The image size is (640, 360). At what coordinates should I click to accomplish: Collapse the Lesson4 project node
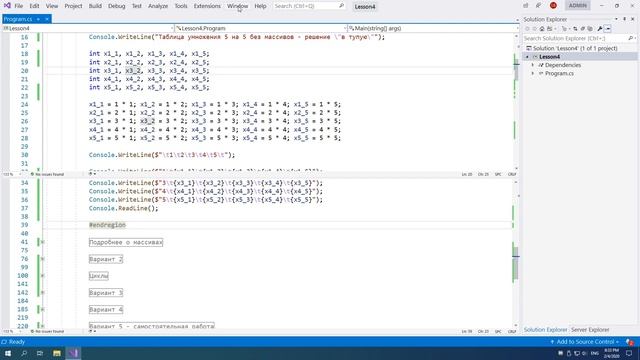(x=527, y=57)
